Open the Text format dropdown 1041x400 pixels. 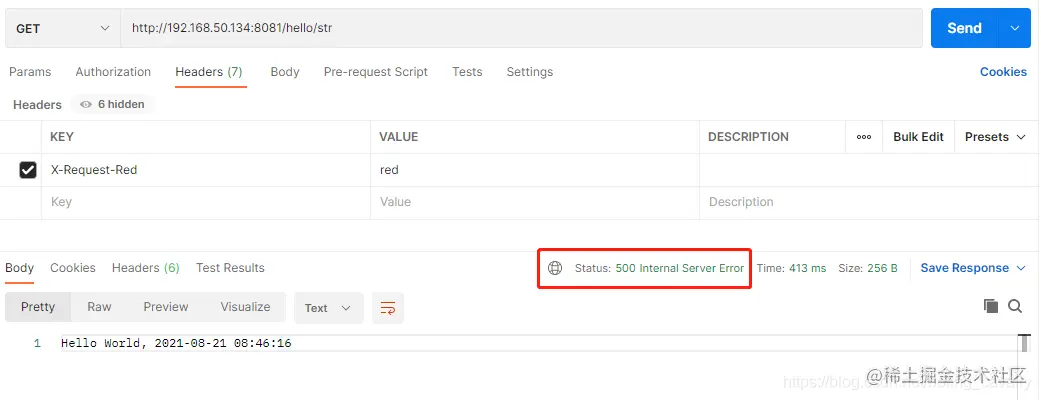pyautogui.click(x=329, y=308)
